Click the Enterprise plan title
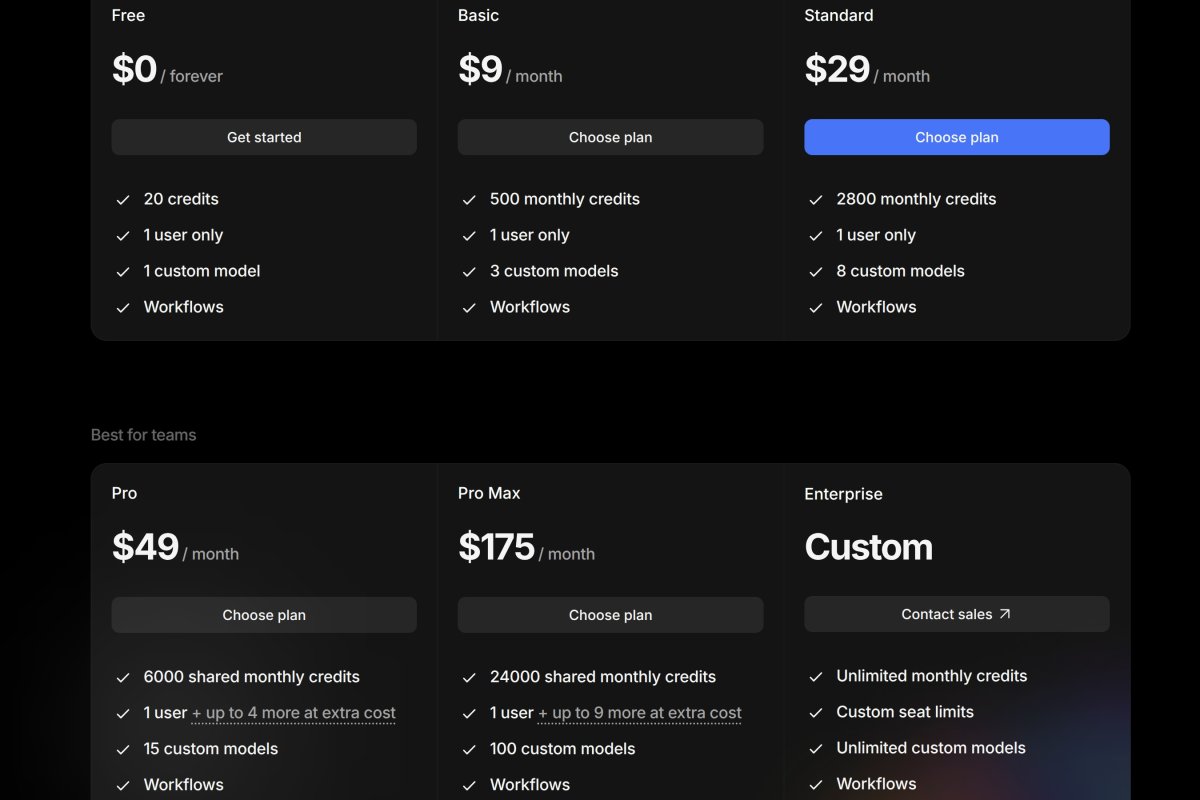Screen dimensions: 1200x800 coord(843,494)
